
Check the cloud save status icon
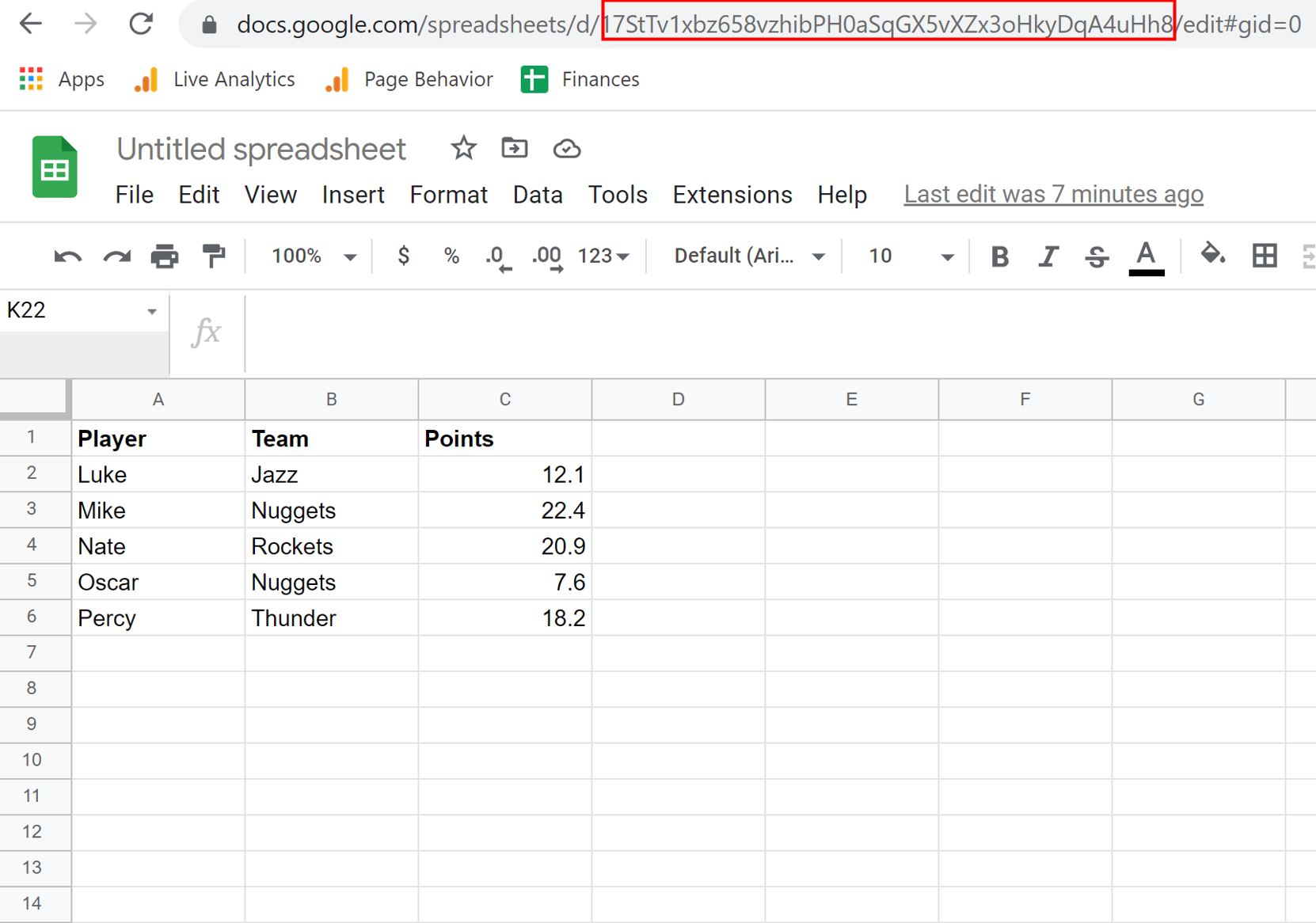567,149
